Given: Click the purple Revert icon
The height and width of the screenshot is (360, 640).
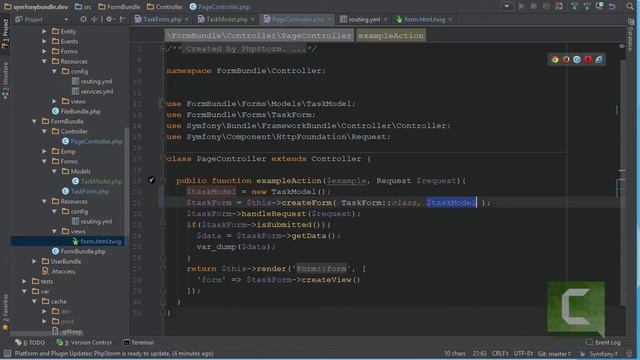Looking at the screenshot, I should click(x=612, y=6).
